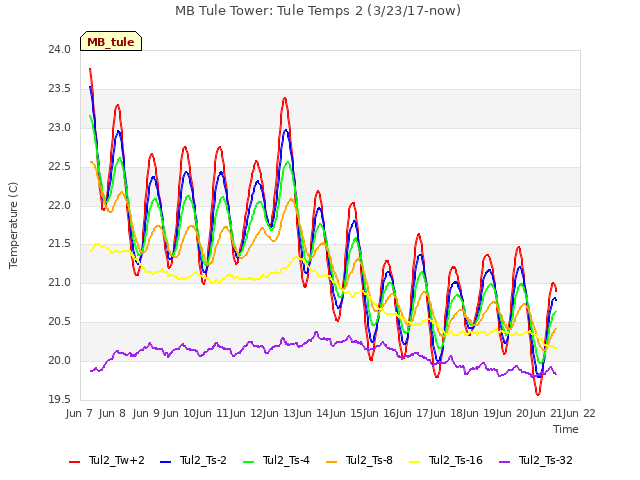Click the 23.5 y-axis tick label
The image size is (640, 480).
pos(59,89)
